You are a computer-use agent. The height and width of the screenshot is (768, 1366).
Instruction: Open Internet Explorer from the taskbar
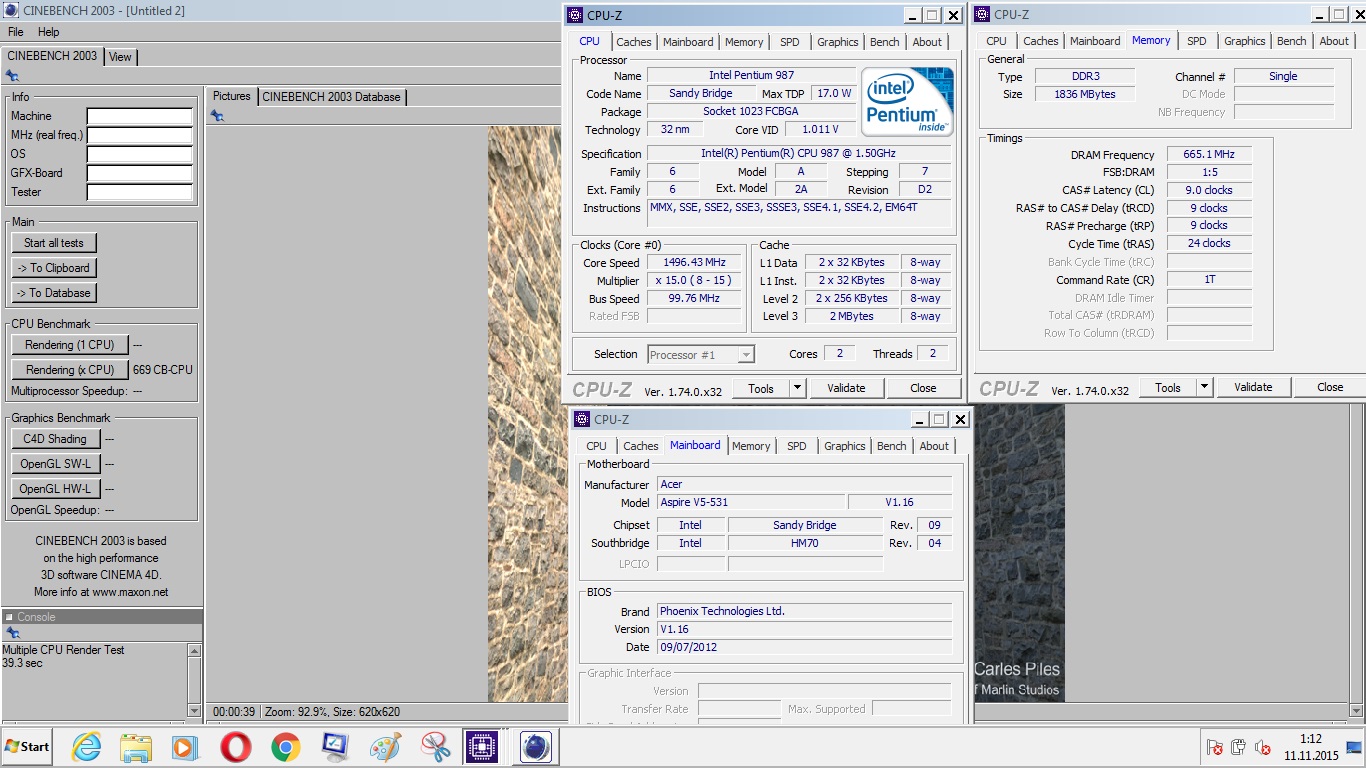[x=86, y=747]
